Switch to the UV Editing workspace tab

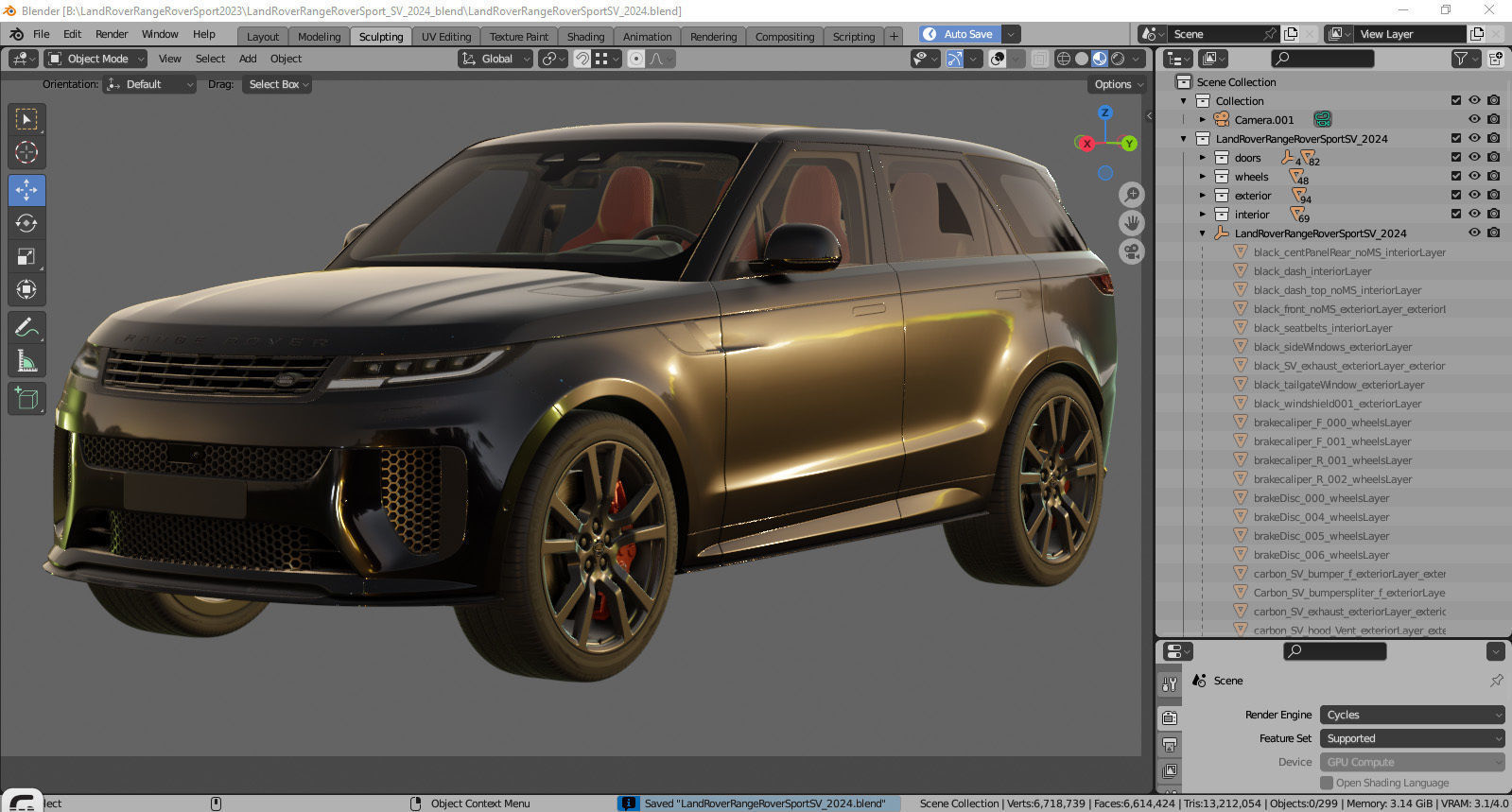click(x=446, y=37)
